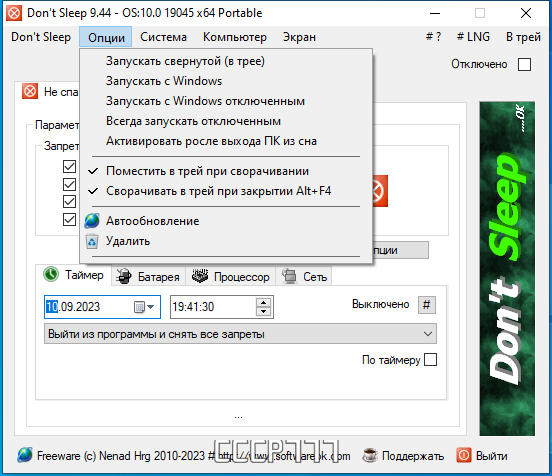Switch to the Процессор tab
Viewport: 552px width, 476px height.
[231, 277]
